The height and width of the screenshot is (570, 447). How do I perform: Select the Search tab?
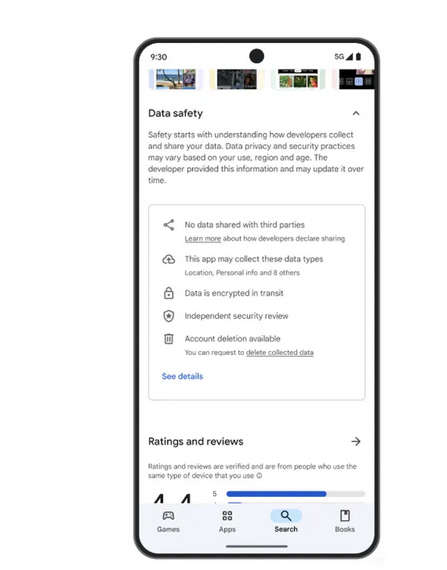click(x=286, y=521)
